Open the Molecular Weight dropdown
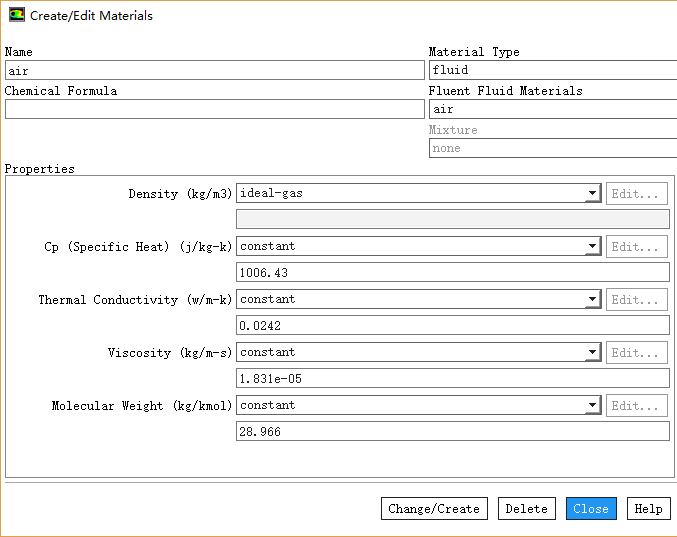 point(592,406)
